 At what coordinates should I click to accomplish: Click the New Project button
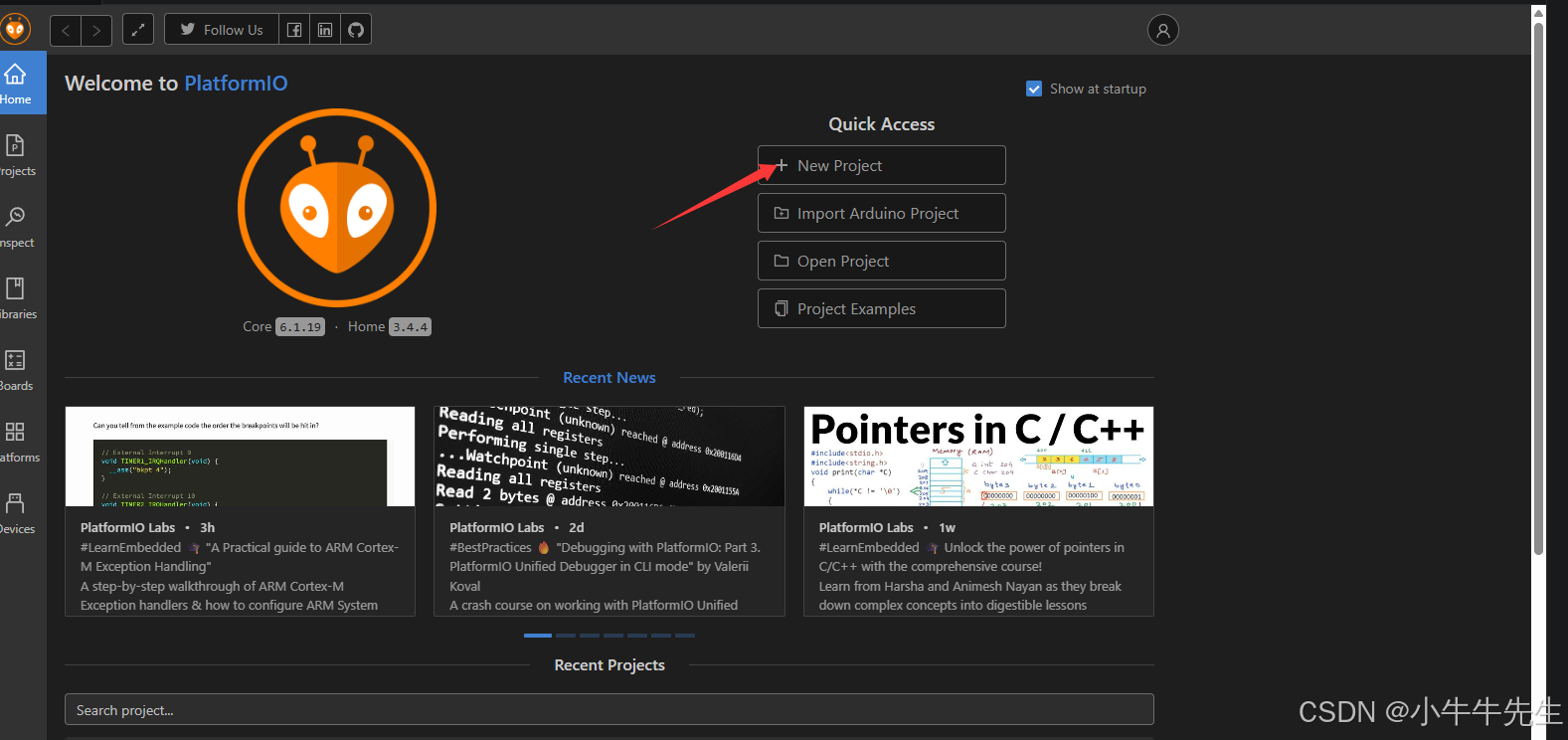881,165
